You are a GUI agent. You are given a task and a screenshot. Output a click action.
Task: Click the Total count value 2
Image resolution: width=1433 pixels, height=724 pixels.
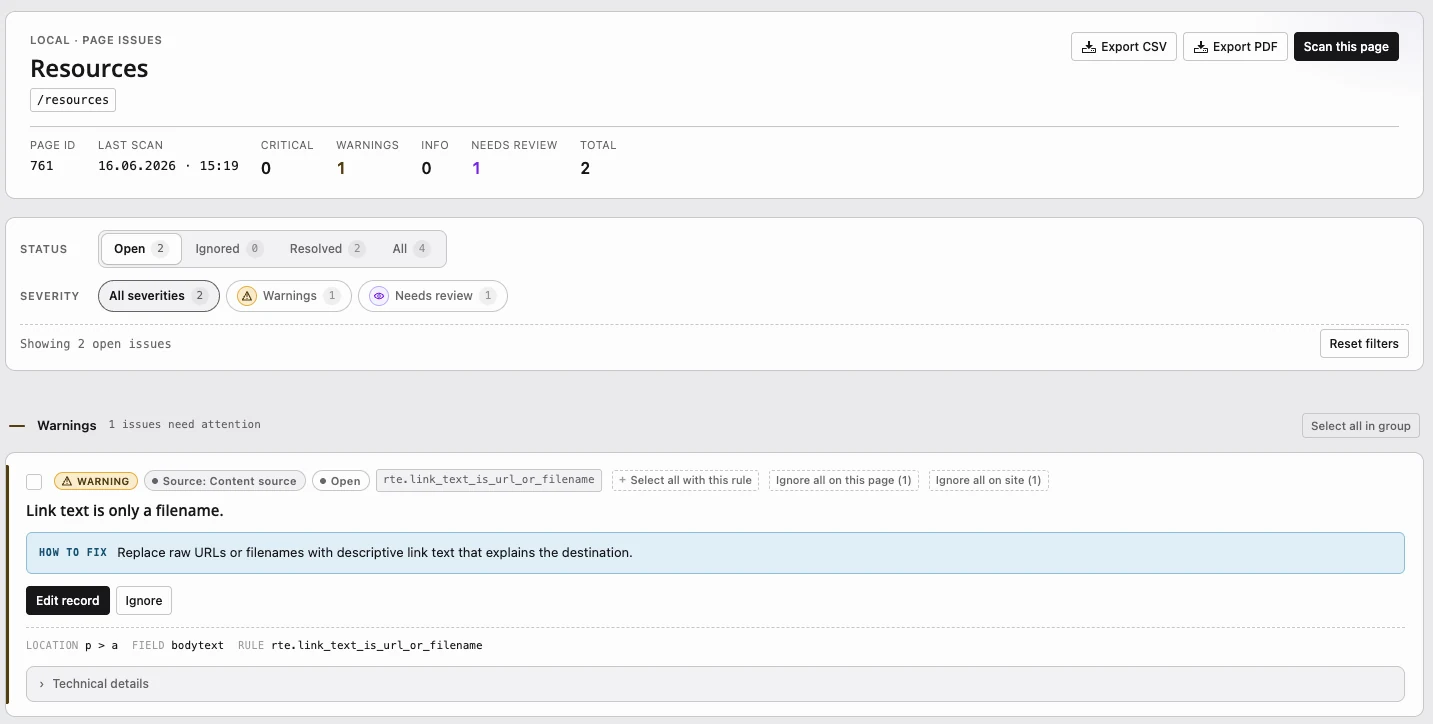point(585,168)
